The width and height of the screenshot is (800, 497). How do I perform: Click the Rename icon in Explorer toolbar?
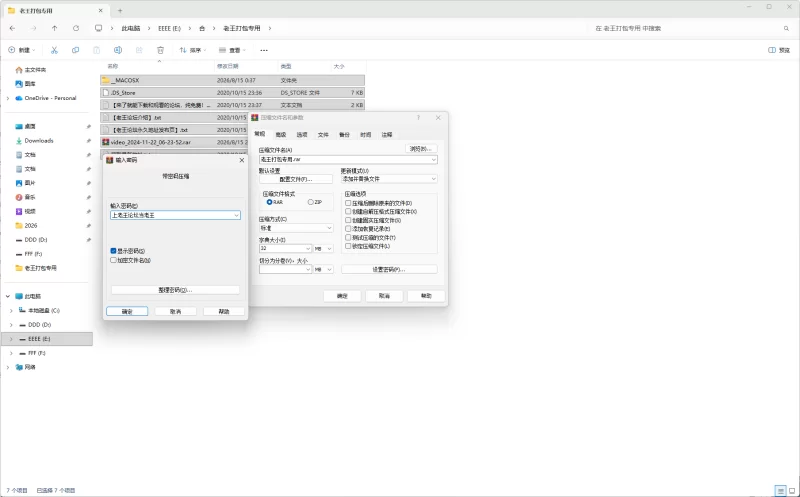118,50
